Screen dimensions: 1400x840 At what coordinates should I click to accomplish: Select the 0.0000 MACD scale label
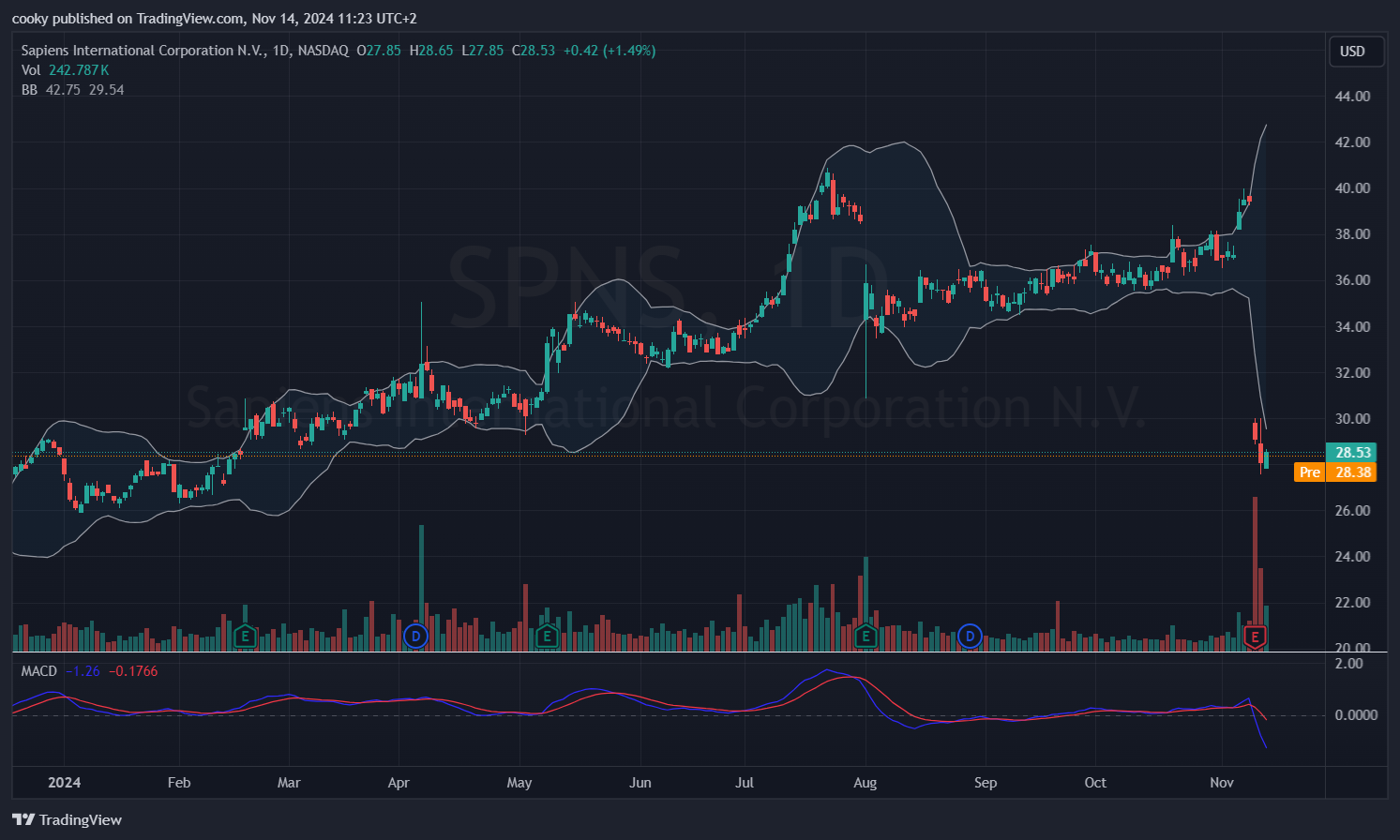[1356, 715]
